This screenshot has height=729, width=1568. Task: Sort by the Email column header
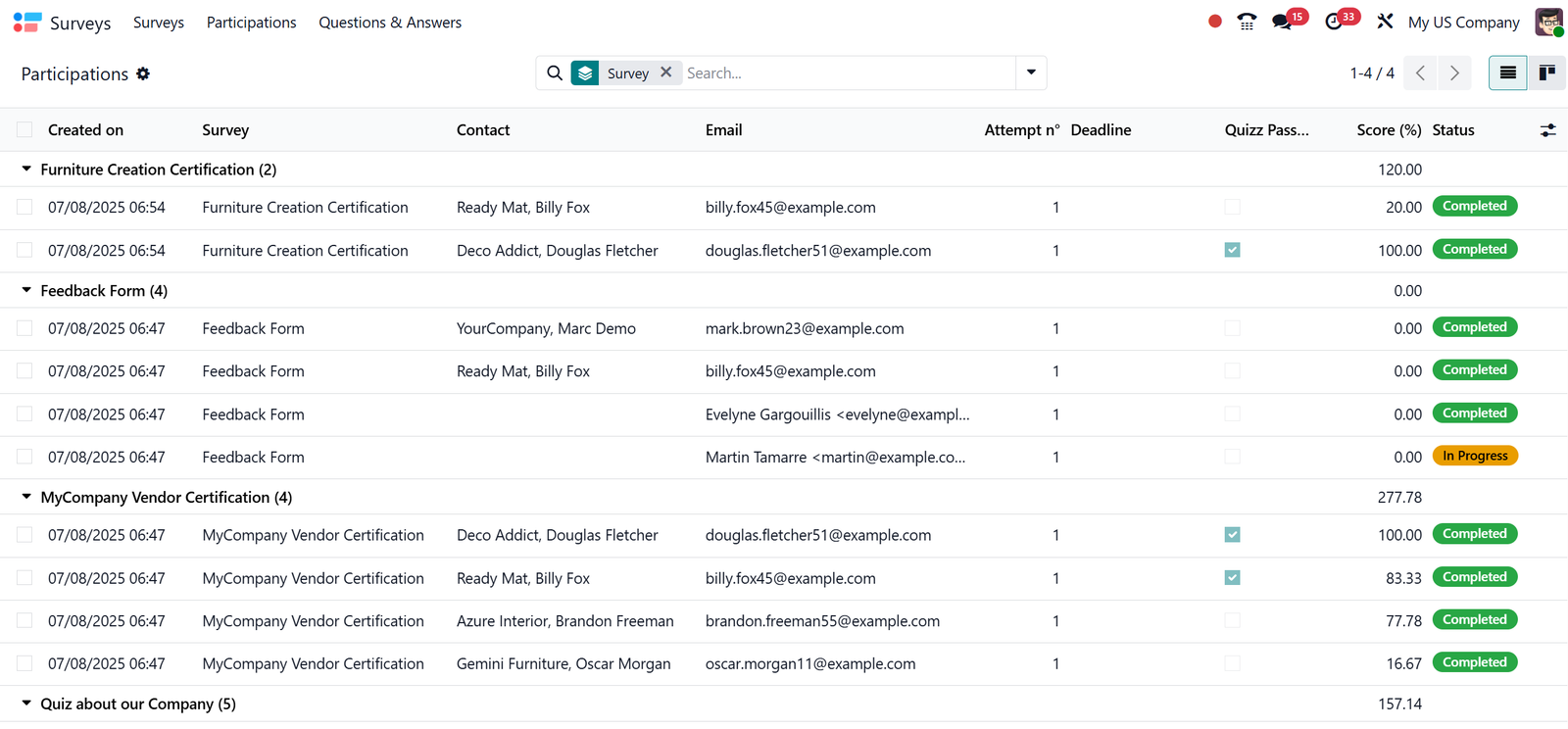tap(723, 129)
